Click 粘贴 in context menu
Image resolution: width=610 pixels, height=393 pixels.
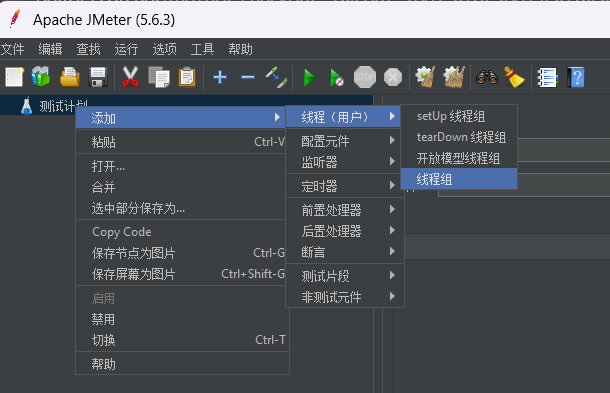[x=181, y=142]
